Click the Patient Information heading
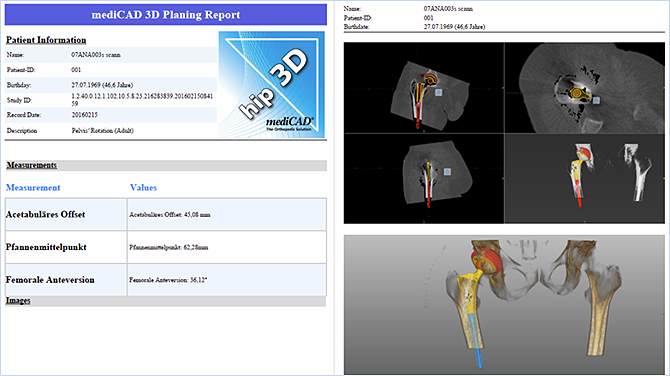This screenshot has width=670, height=376. coord(46,40)
